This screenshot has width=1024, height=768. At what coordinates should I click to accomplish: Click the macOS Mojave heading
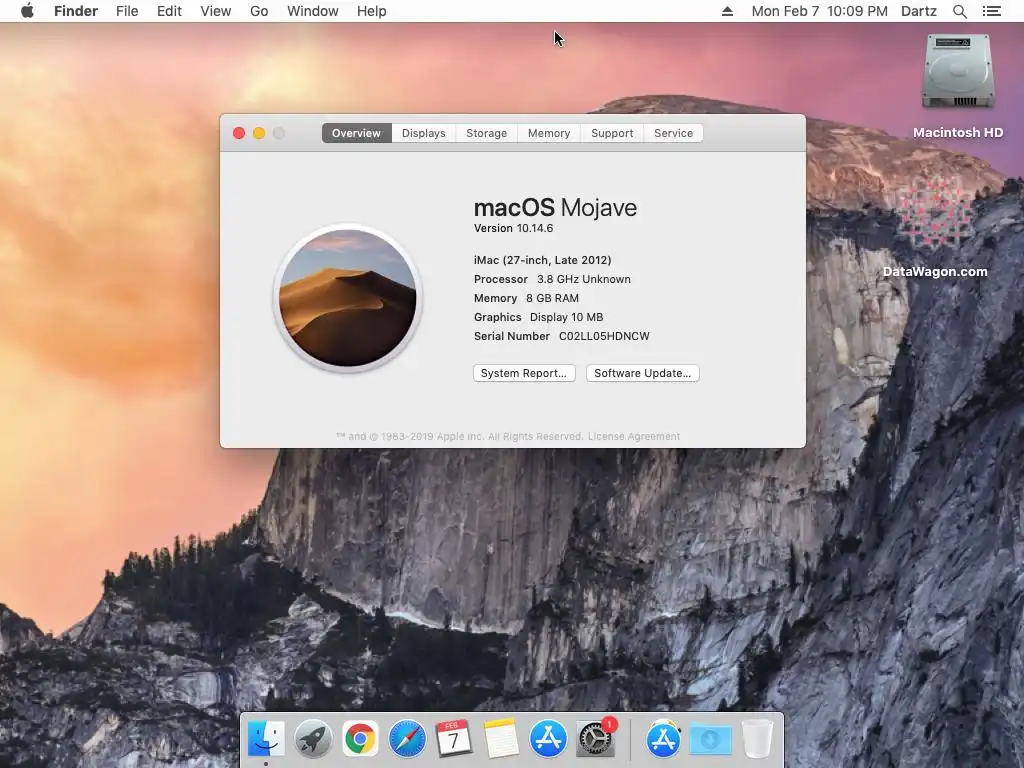555,208
